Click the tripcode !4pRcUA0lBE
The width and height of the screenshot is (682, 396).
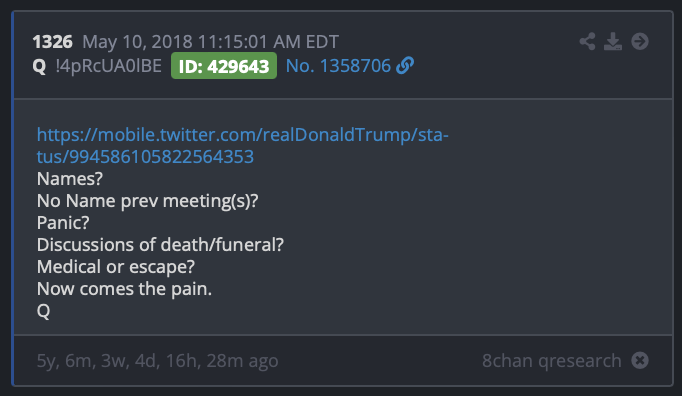(x=109, y=66)
